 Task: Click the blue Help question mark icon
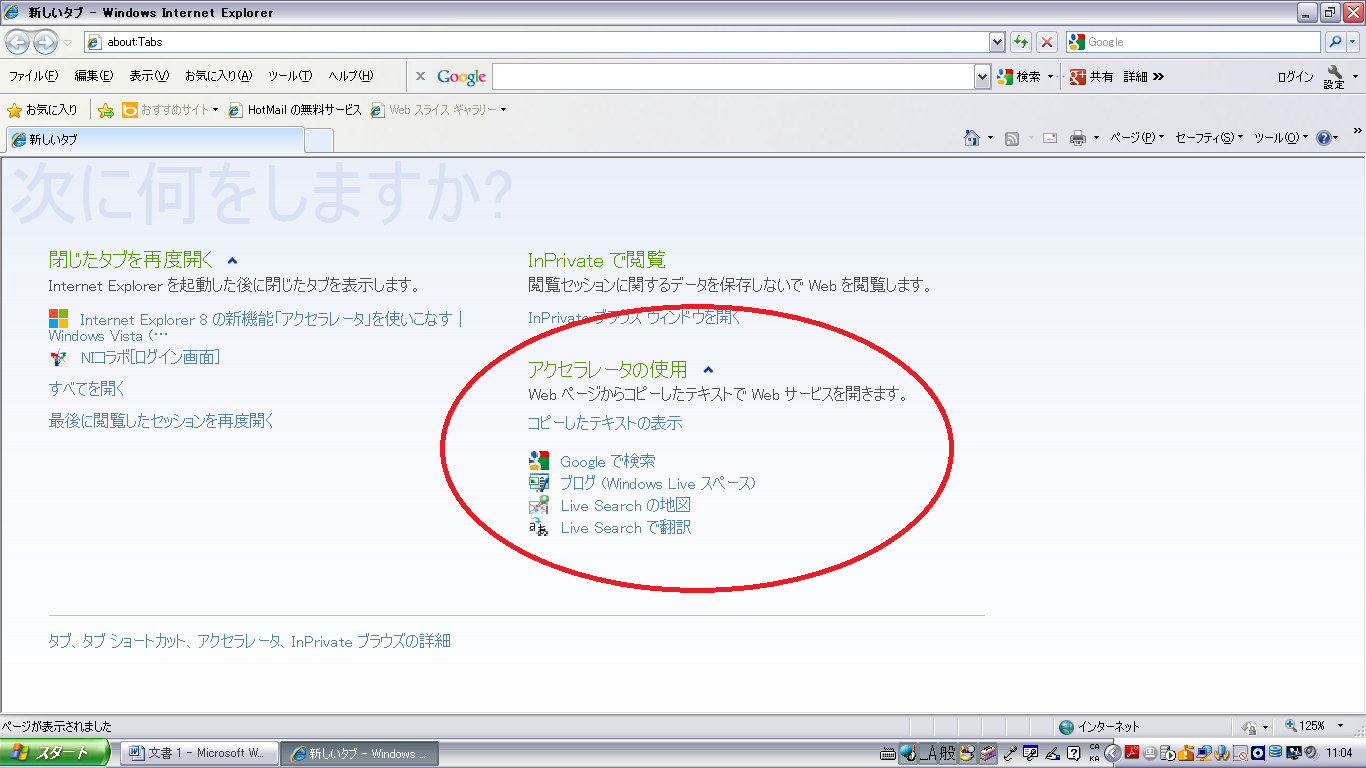coord(1324,138)
